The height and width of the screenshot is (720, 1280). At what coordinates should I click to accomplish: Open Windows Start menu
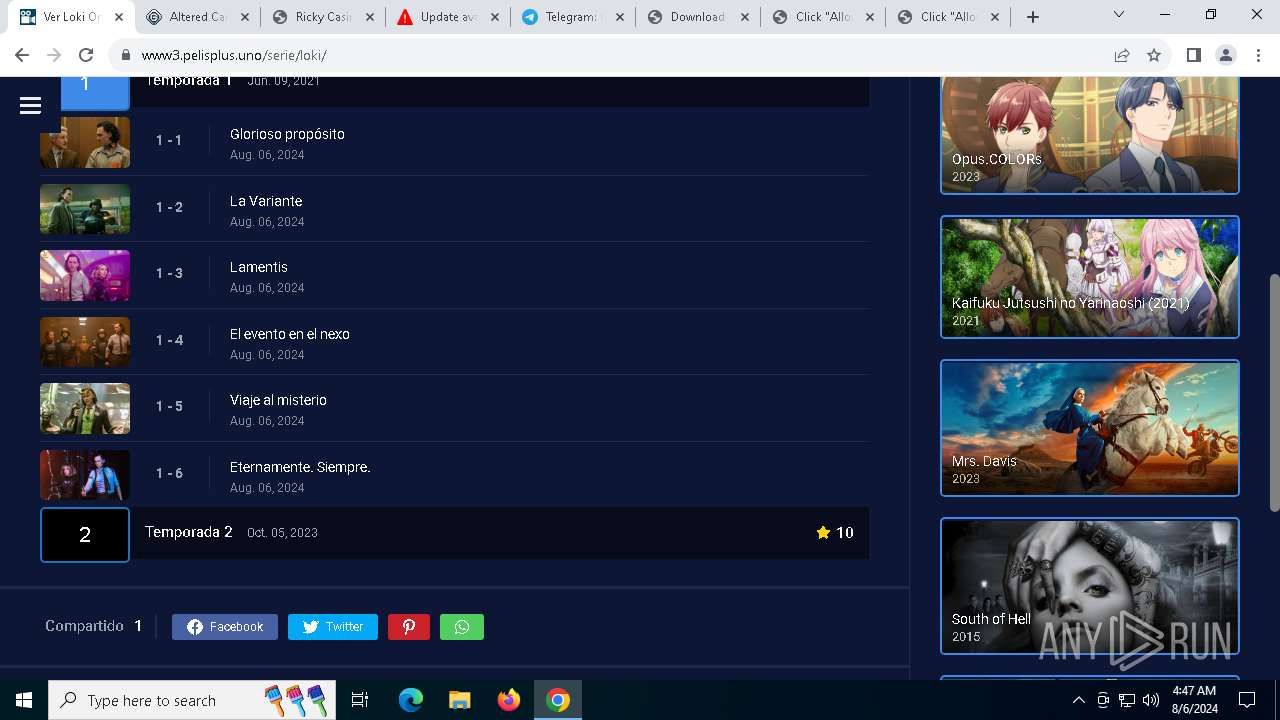pos(24,700)
